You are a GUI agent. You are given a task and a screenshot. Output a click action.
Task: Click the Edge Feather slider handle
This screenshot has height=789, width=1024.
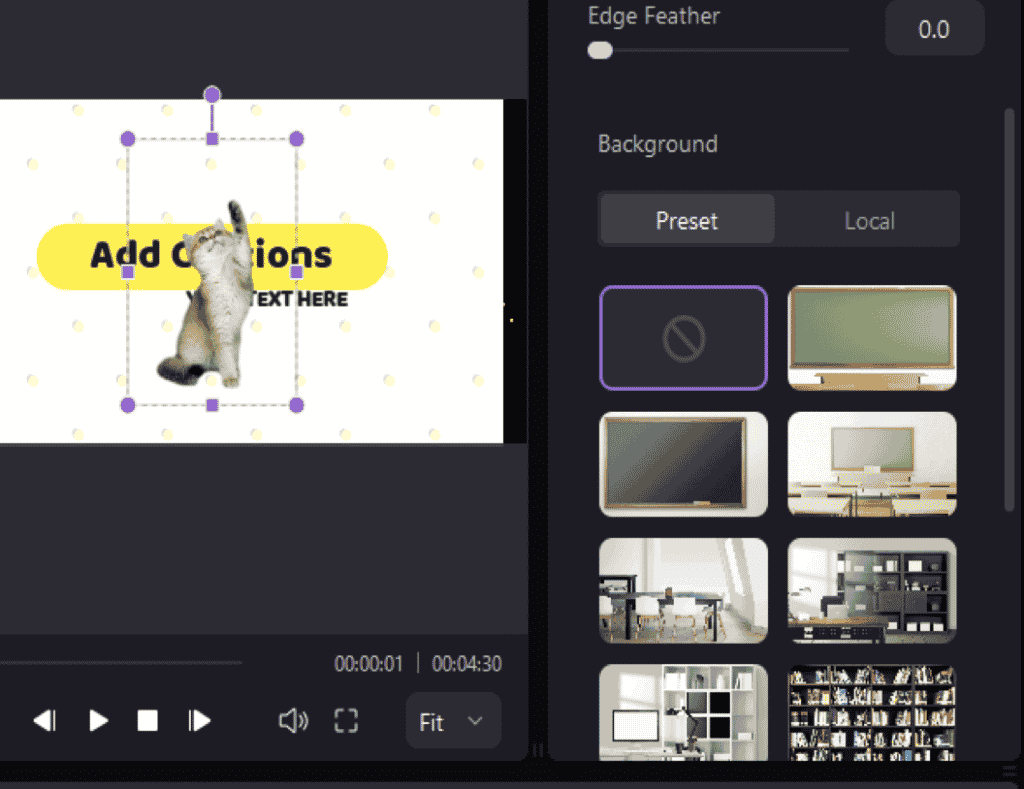click(600, 50)
